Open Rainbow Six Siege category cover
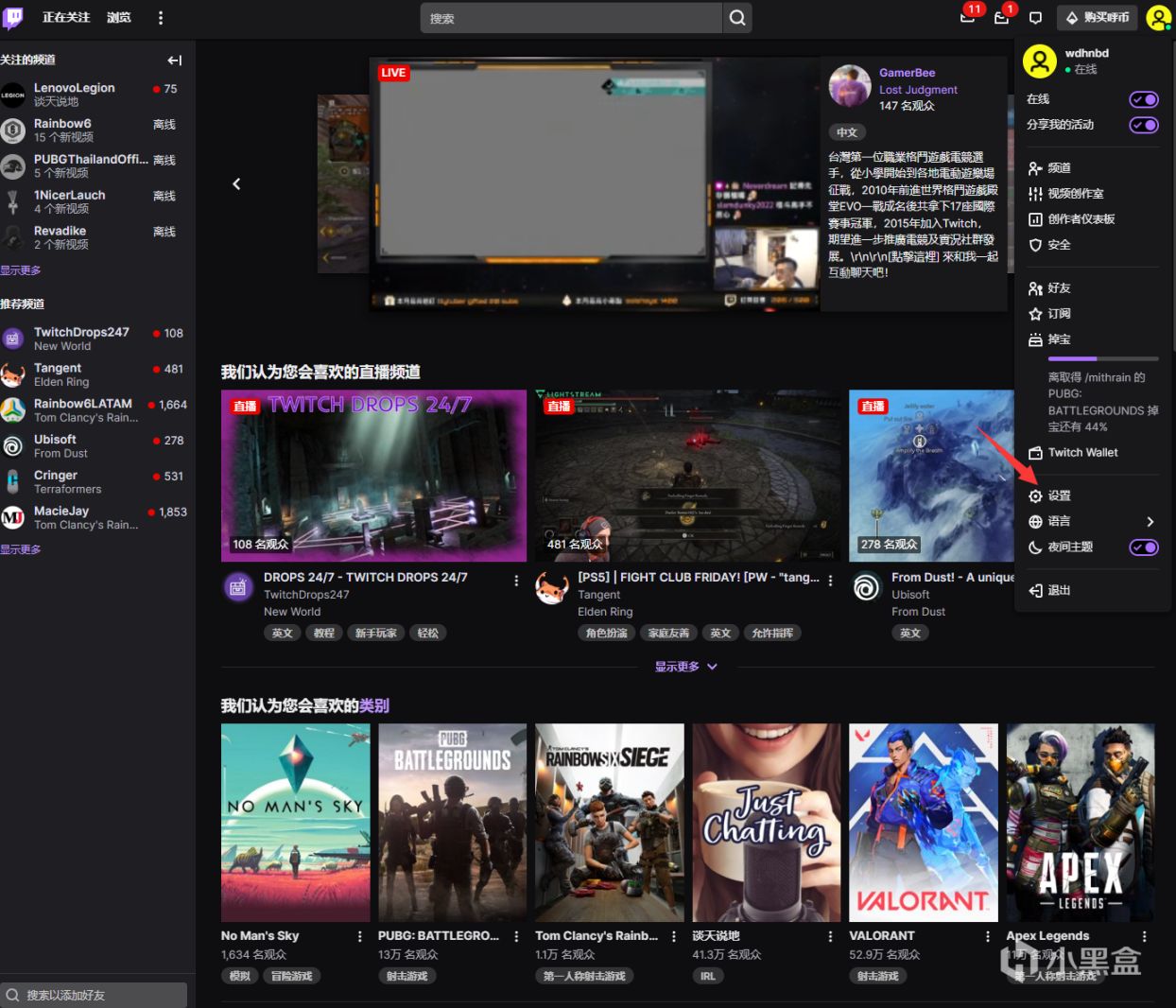 coord(610,823)
